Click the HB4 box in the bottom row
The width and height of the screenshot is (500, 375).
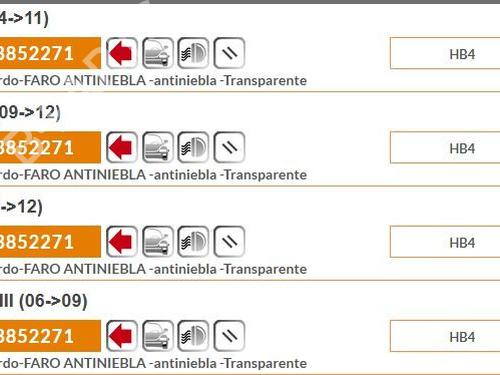(445, 336)
